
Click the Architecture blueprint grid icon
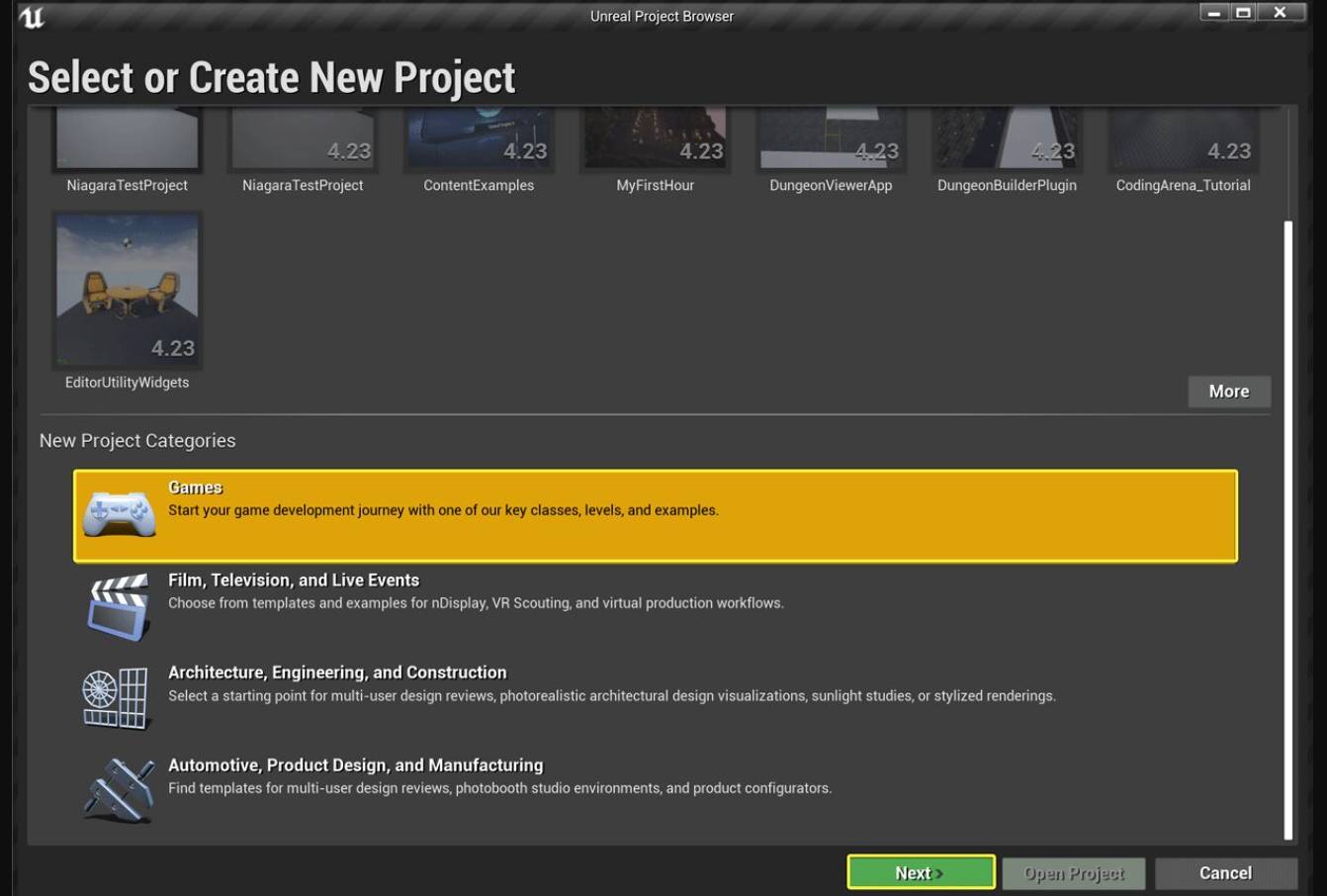point(116,698)
